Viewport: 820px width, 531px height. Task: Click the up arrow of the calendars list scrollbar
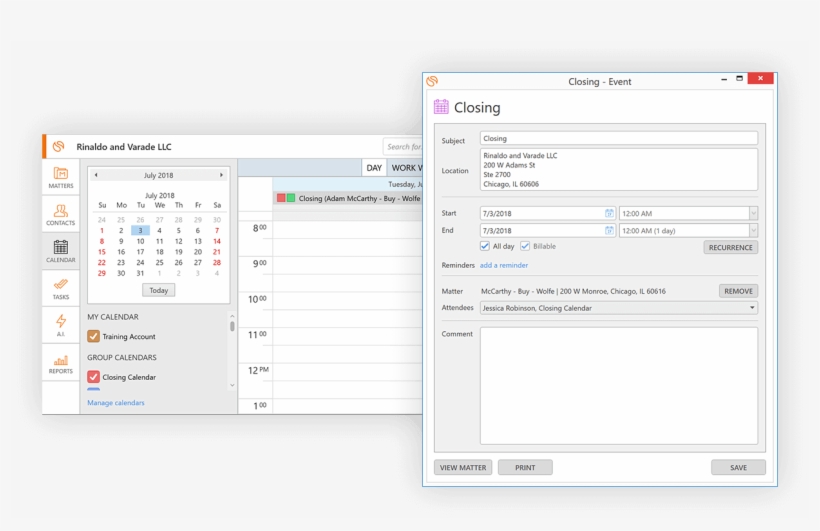point(232,317)
